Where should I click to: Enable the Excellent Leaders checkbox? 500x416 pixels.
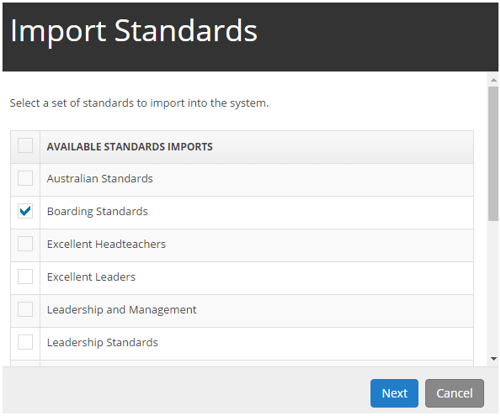pyautogui.click(x=25, y=276)
